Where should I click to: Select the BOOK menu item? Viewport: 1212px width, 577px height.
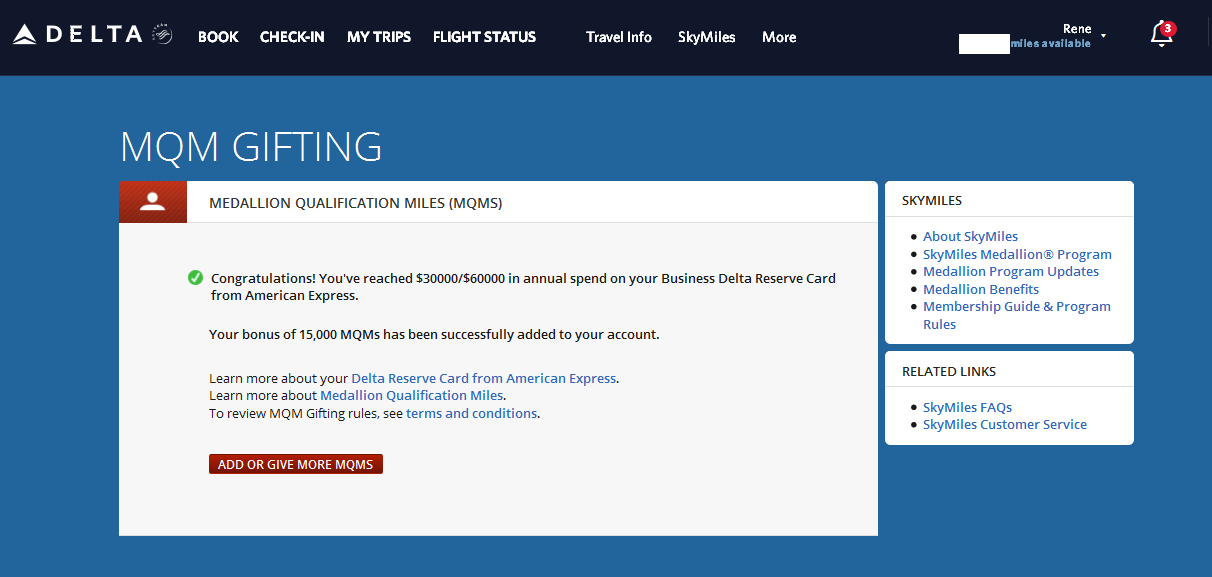click(218, 36)
